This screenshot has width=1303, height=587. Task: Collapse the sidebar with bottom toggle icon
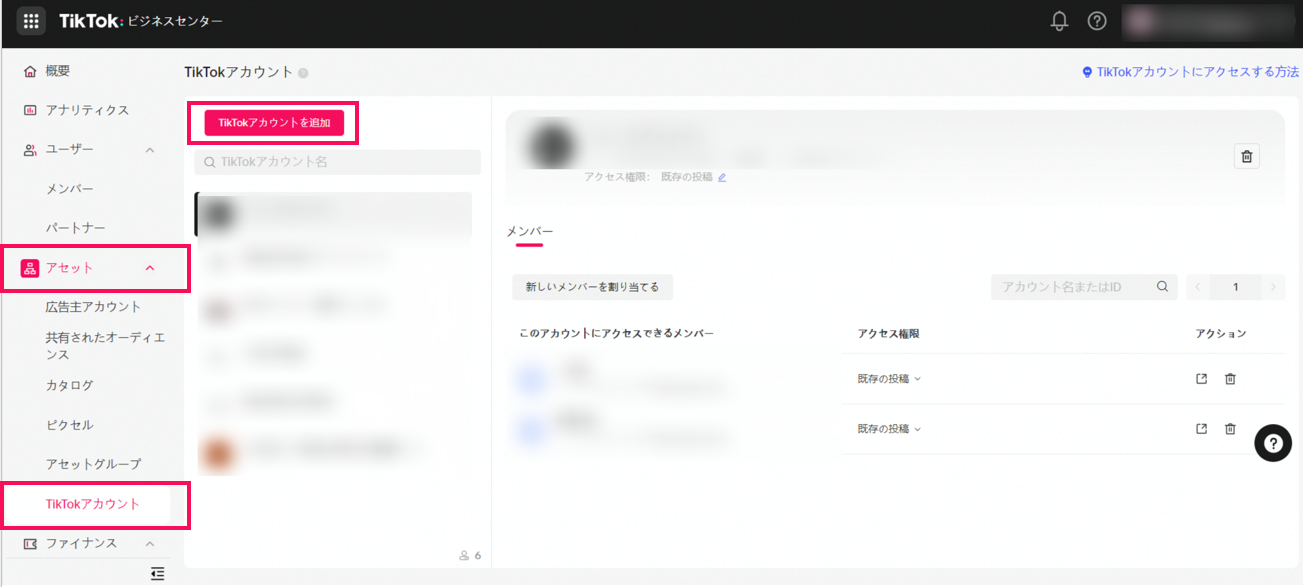pos(157,573)
